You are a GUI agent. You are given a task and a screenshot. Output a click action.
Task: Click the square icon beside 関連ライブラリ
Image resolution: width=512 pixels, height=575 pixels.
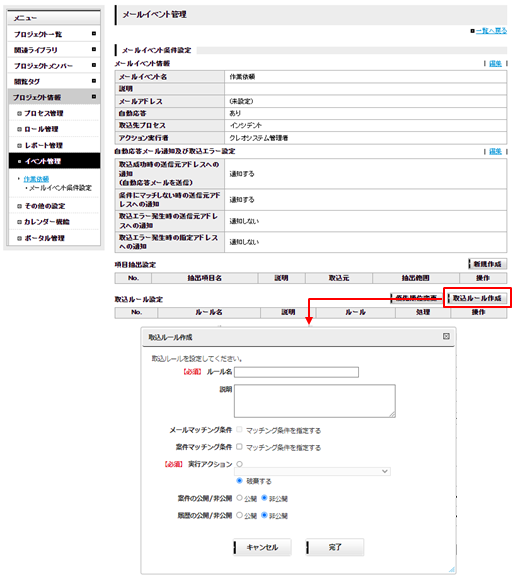94,50
